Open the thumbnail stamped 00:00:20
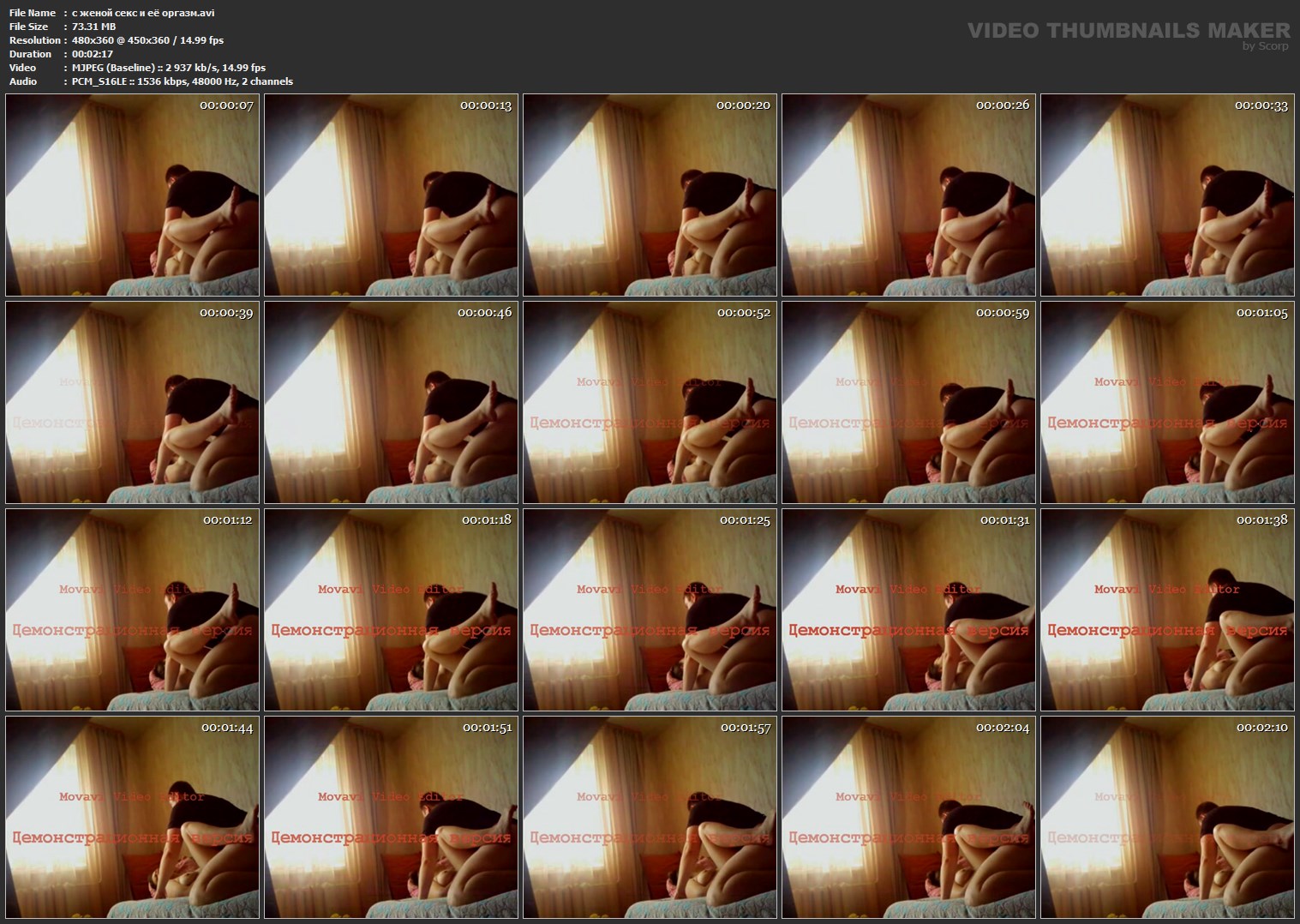Viewport: 1300px width, 924px height. pos(650,195)
